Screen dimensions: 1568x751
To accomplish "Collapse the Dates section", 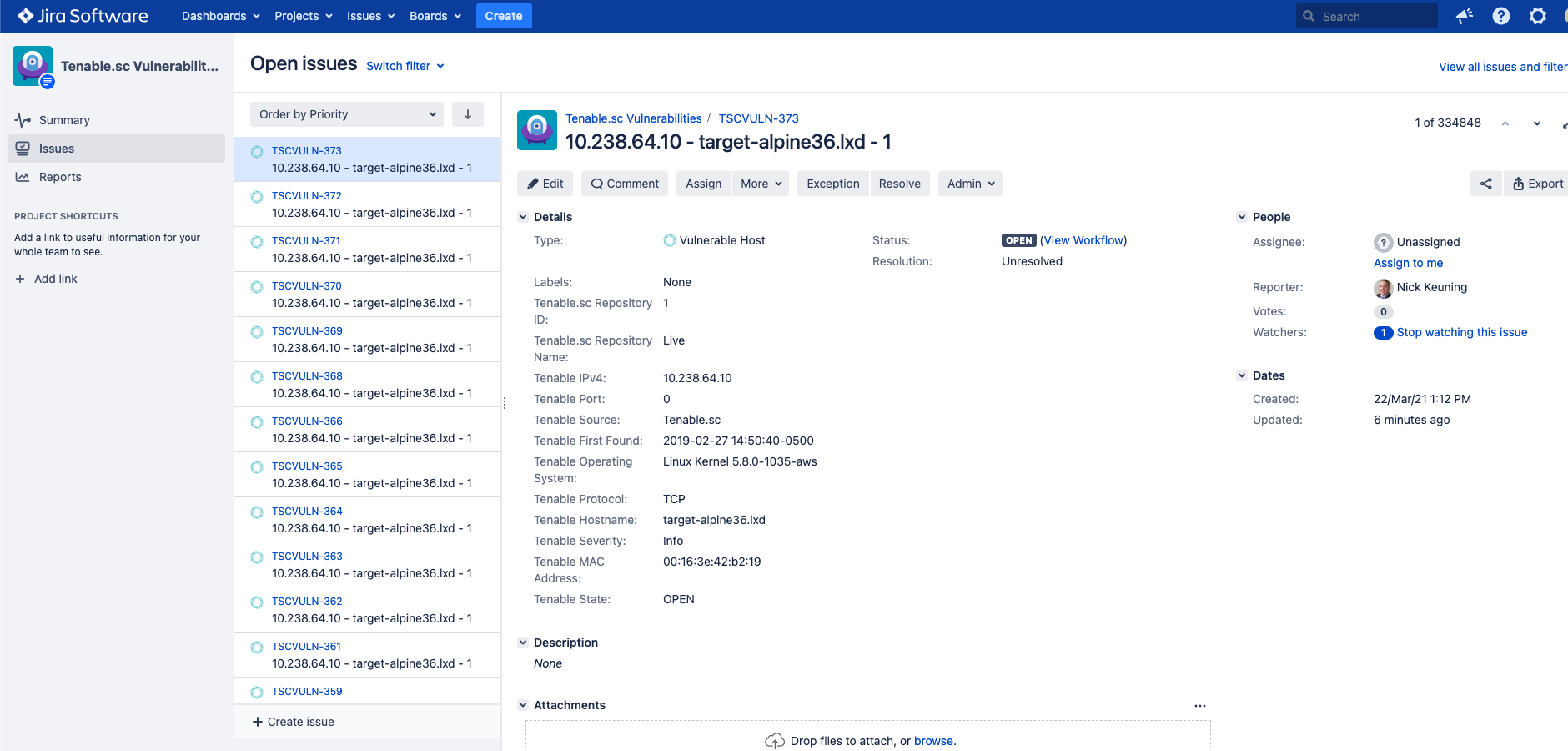I will (x=1242, y=375).
